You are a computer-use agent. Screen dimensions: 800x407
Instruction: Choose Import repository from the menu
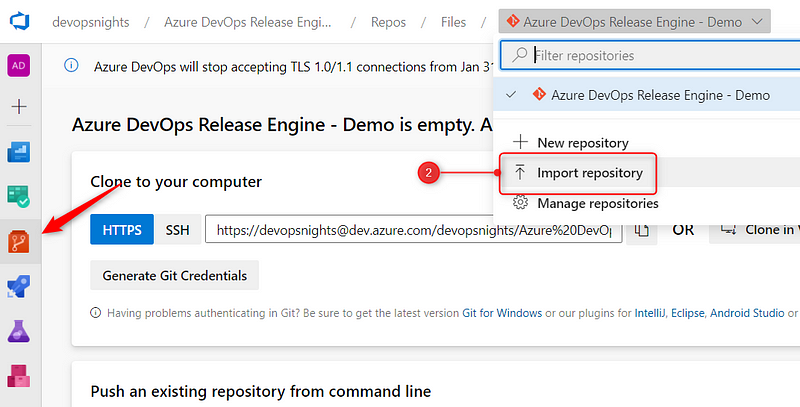click(x=589, y=173)
